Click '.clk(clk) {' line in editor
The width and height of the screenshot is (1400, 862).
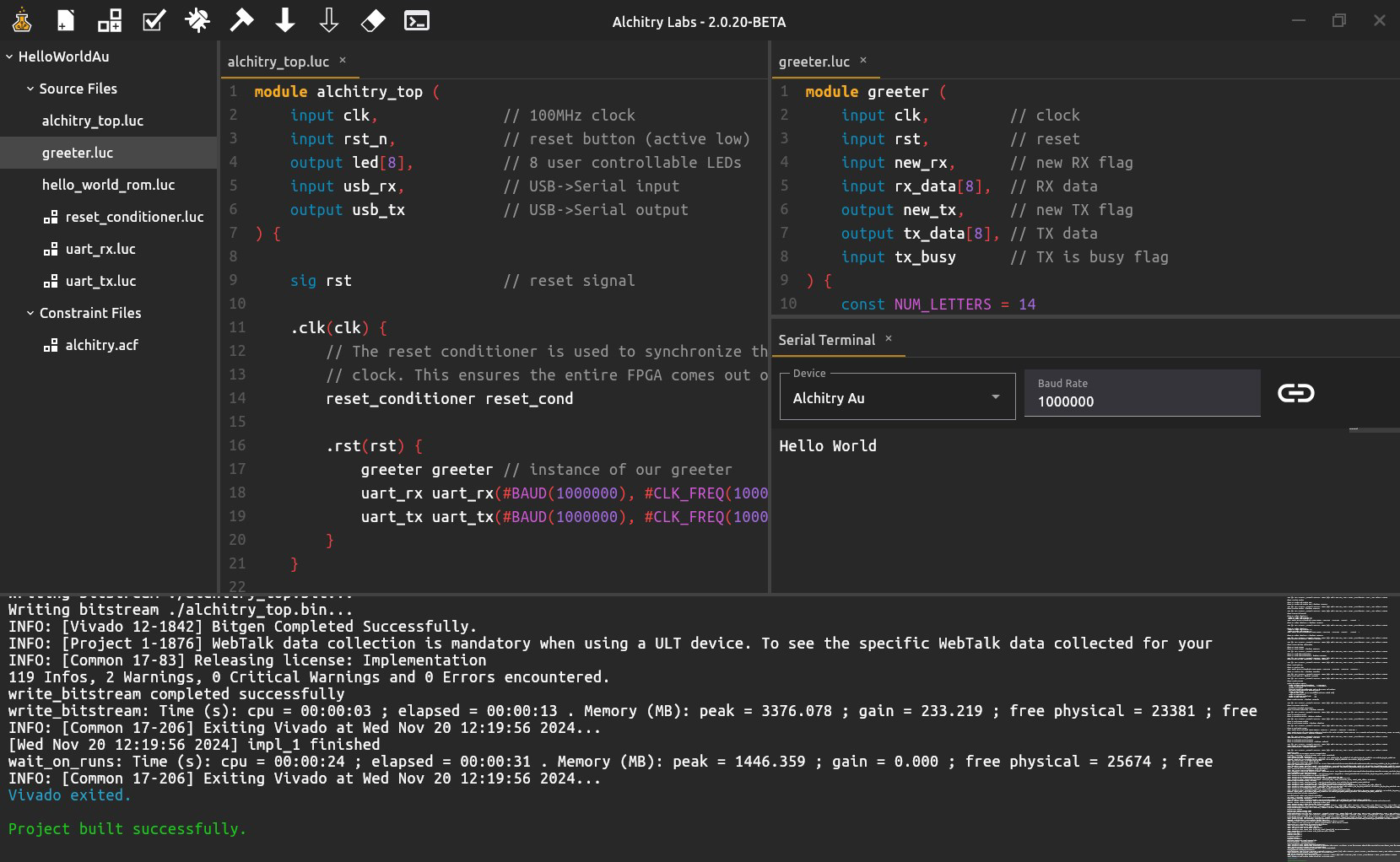pyautogui.click(x=338, y=327)
